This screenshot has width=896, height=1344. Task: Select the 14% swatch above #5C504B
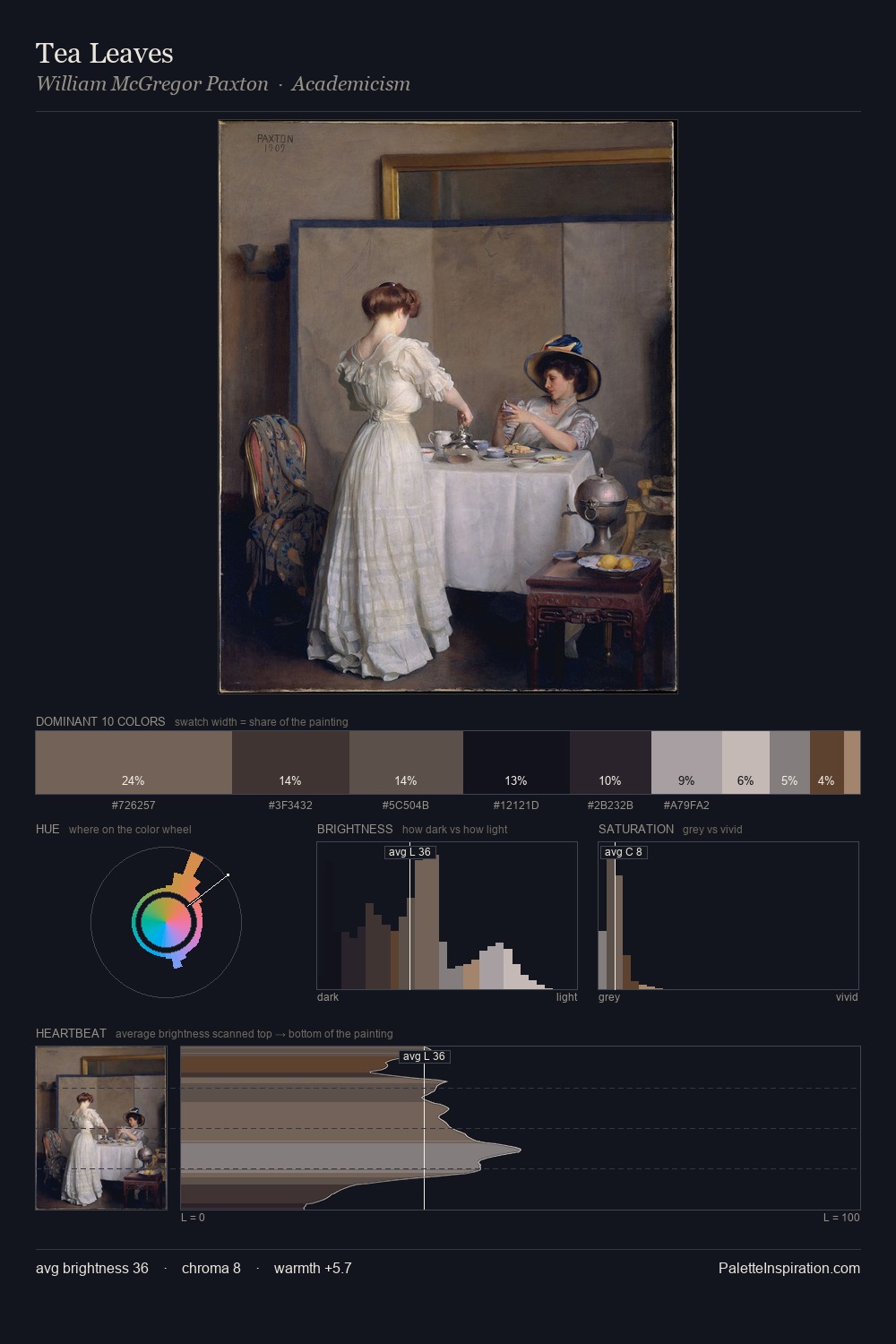(x=406, y=762)
